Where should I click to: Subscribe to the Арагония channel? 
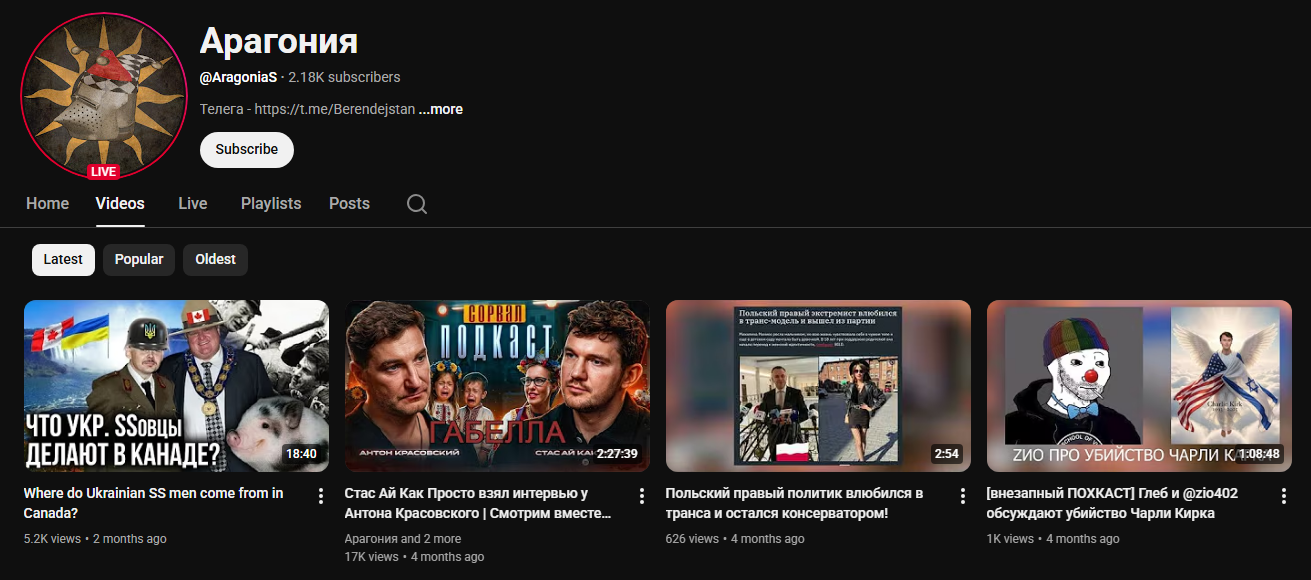247,149
